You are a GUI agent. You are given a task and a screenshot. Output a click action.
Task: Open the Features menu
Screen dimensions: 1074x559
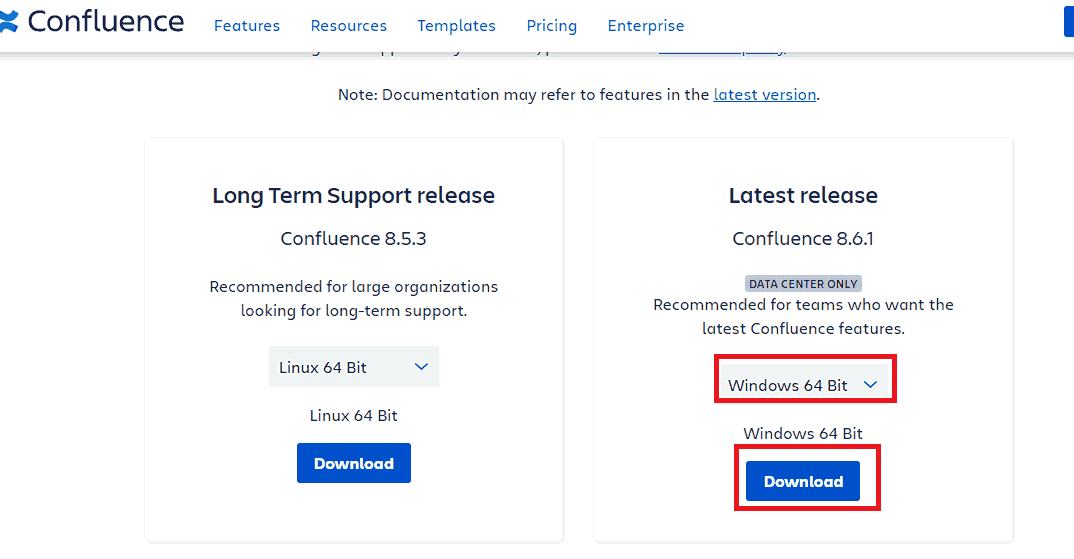pos(247,26)
